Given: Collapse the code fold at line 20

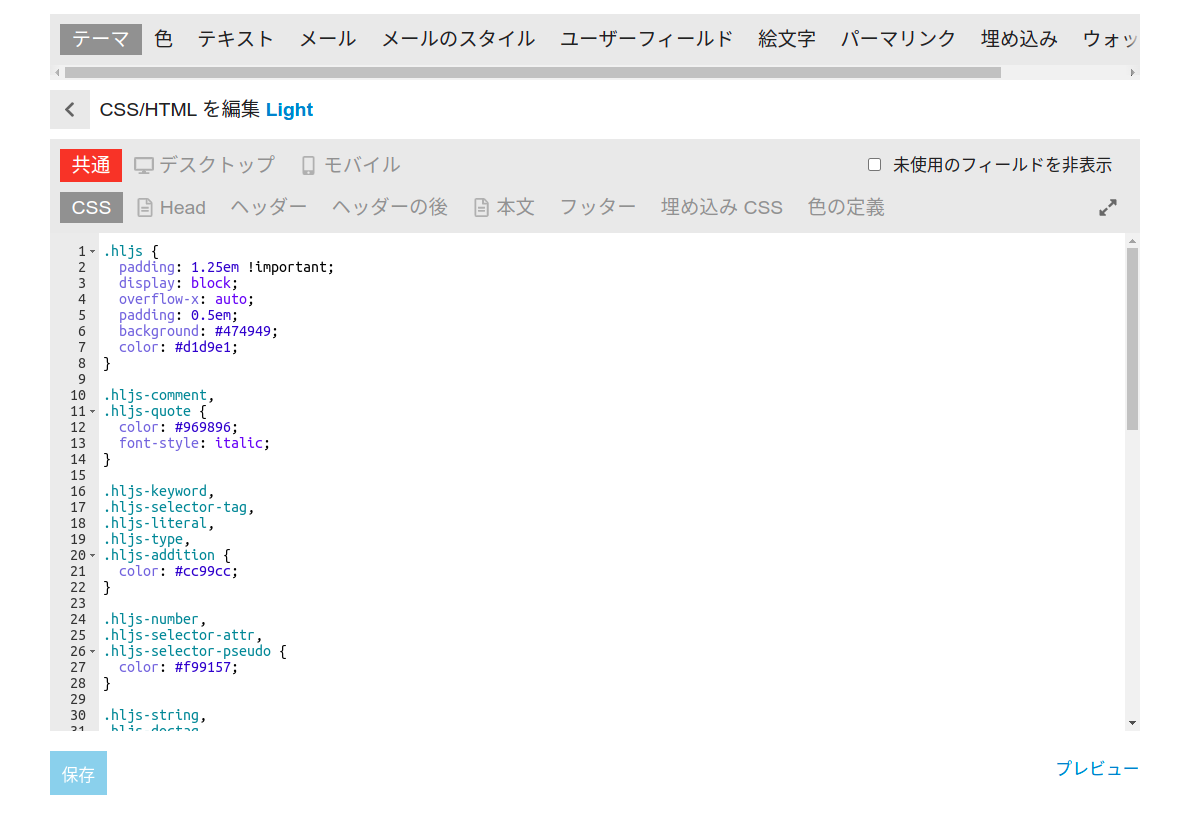Looking at the screenshot, I should pyautogui.click(x=93, y=556).
